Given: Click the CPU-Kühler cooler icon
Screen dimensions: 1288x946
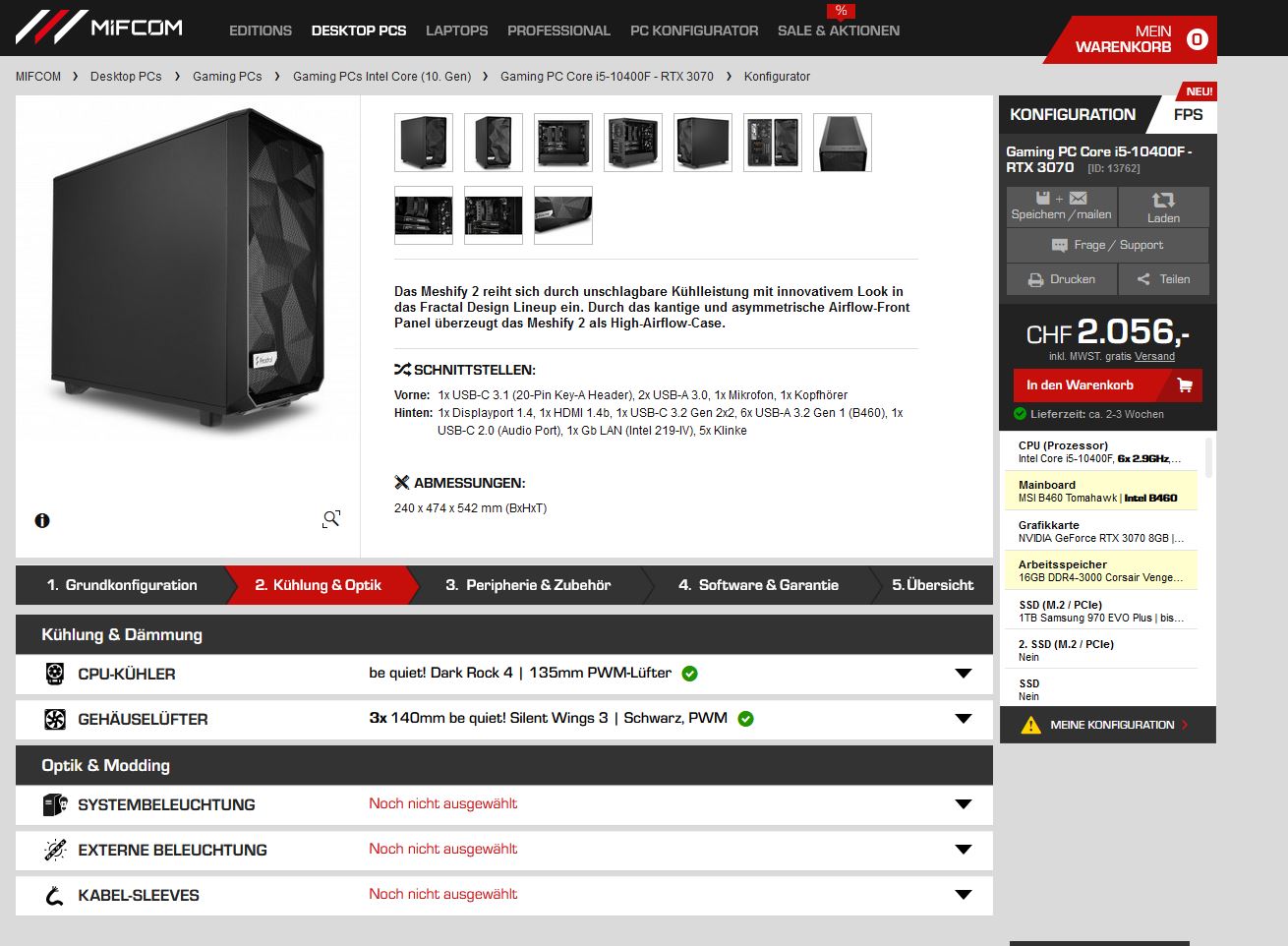Looking at the screenshot, I should coord(55,674).
